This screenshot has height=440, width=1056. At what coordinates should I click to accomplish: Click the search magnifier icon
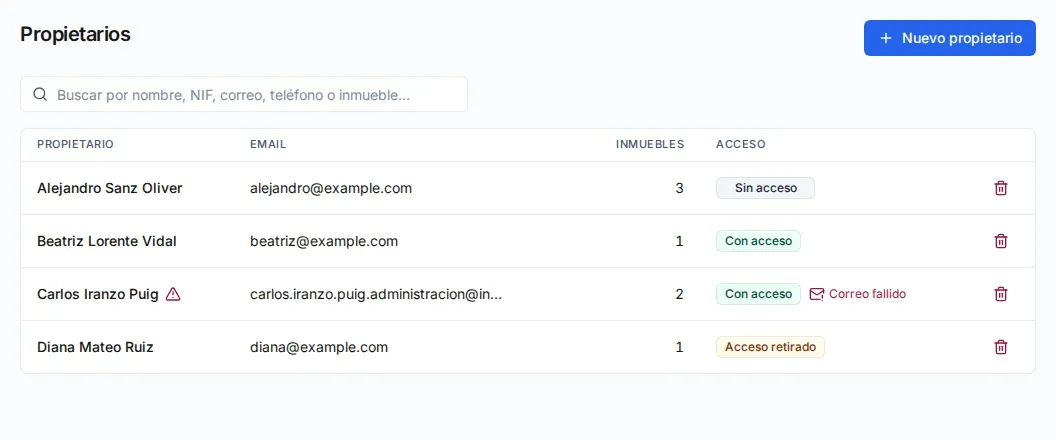click(x=40, y=94)
